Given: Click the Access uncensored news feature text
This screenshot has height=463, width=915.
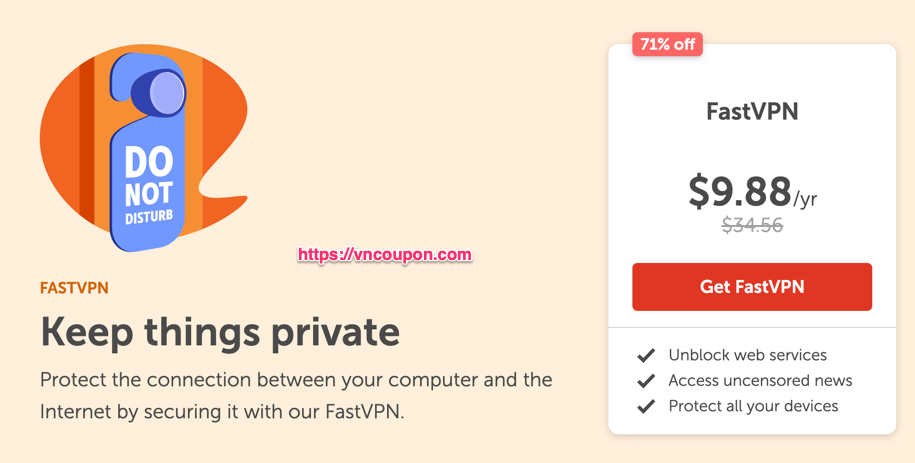Looking at the screenshot, I should [x=760, y=381].
